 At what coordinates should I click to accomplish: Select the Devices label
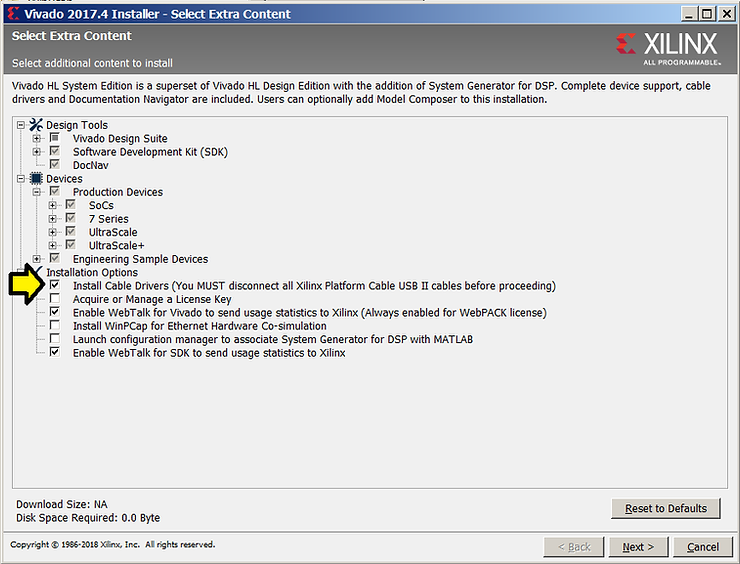point(64,179)
